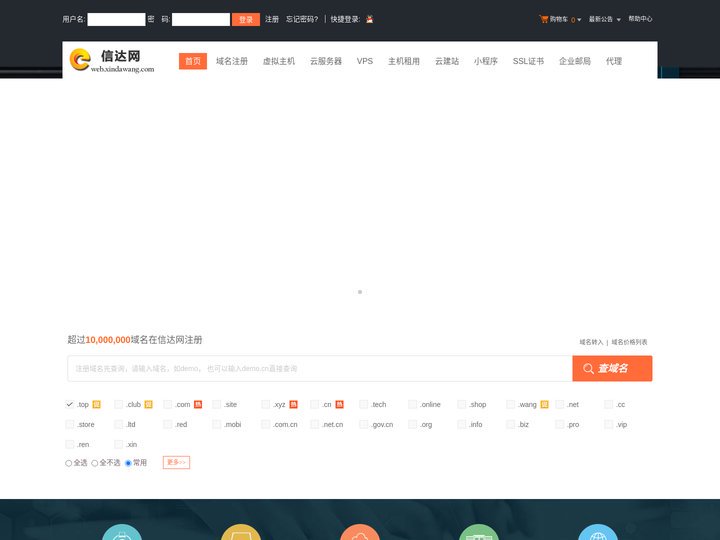Viewport: 720px width, 540px height.
Task: Go to the 首页 nav tab
Action: [x=193, y=61]
